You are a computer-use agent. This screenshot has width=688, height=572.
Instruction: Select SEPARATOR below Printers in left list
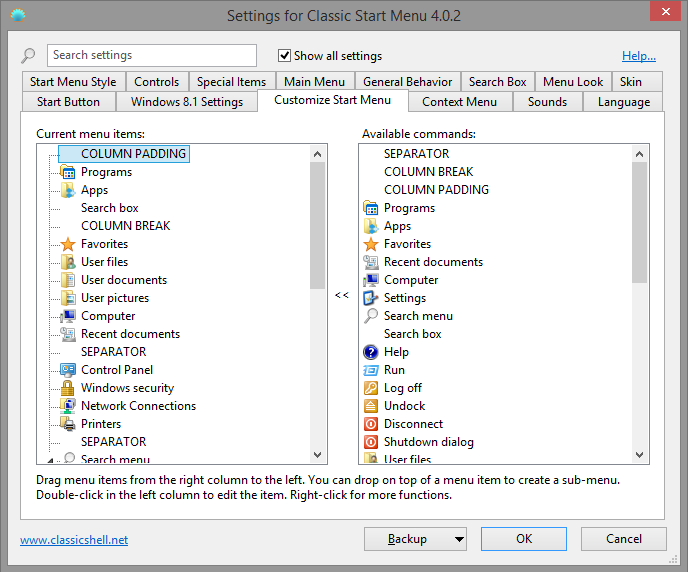click(114, 442)
